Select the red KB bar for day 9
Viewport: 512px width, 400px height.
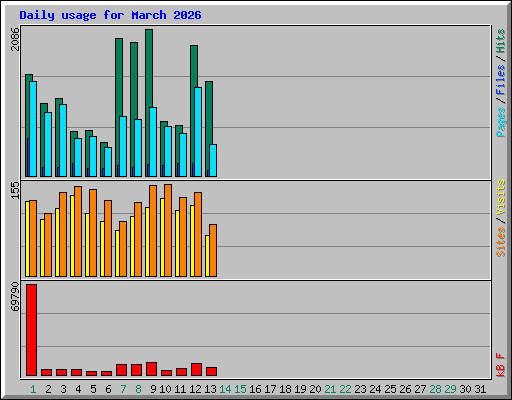(151, 369)
